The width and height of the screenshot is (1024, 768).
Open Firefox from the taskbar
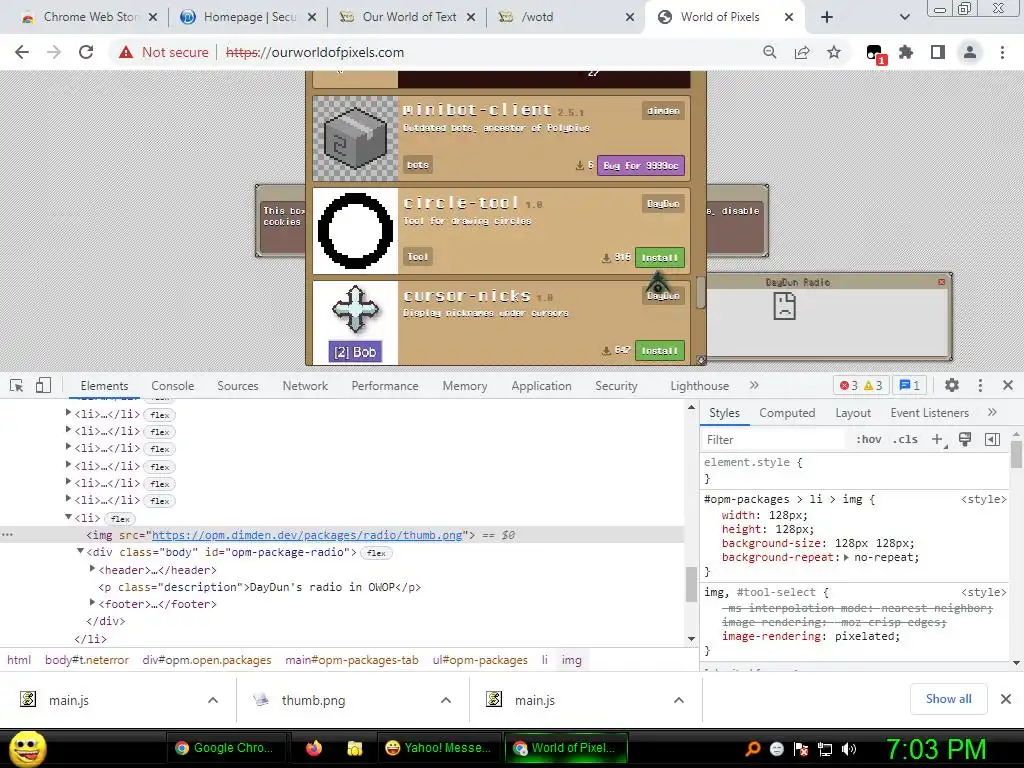(314, 748)
